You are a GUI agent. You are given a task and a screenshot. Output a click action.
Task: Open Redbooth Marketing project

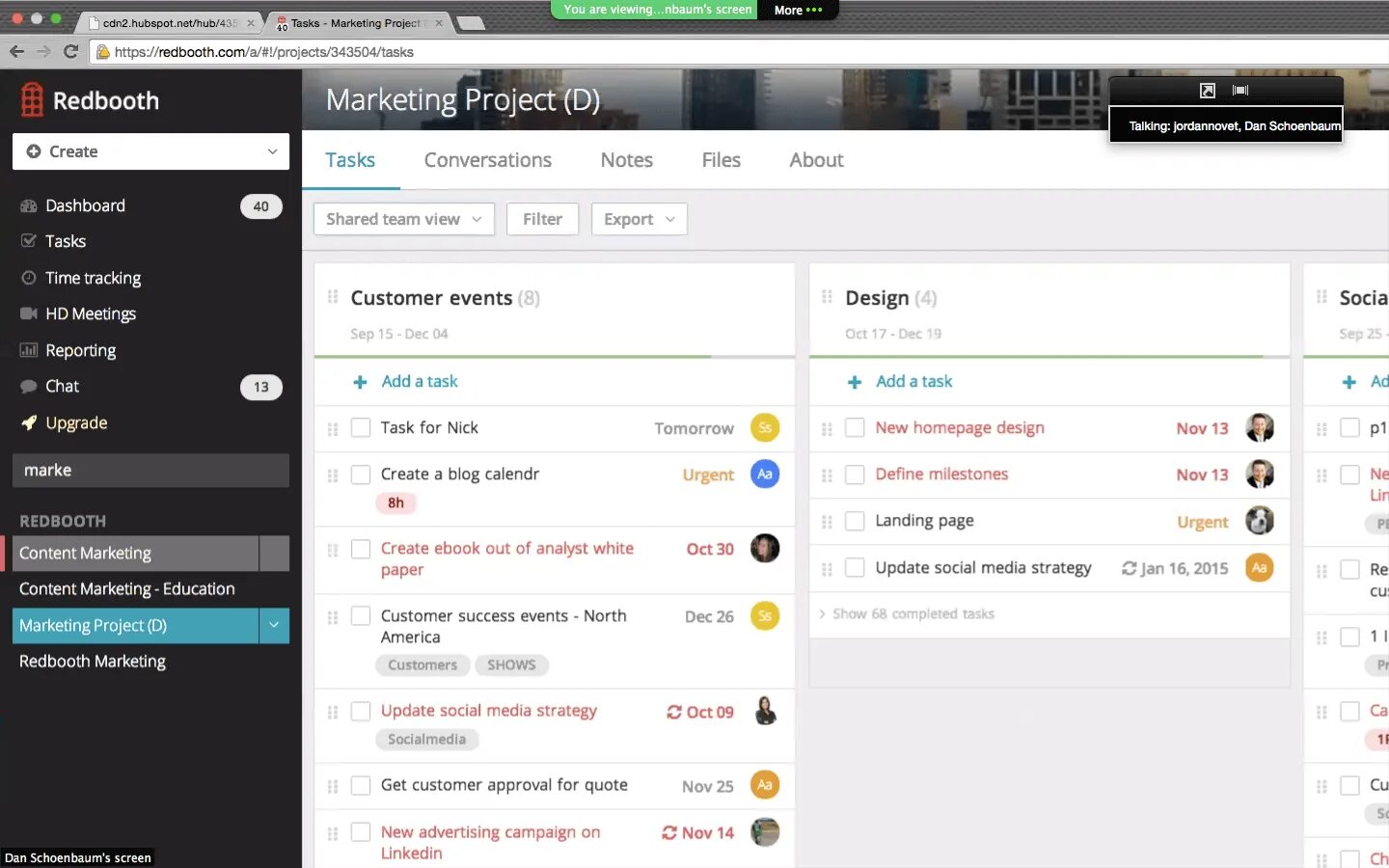[x=93, y=662]
